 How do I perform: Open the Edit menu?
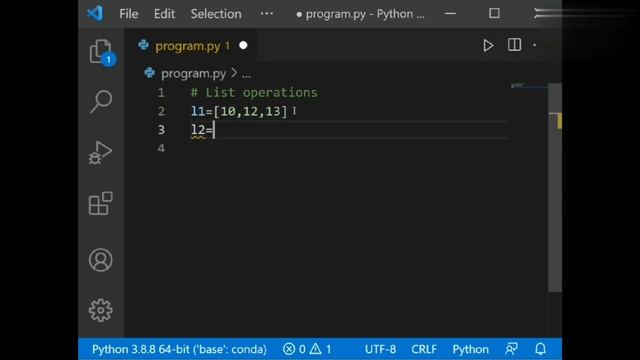[x=164, y=14]
